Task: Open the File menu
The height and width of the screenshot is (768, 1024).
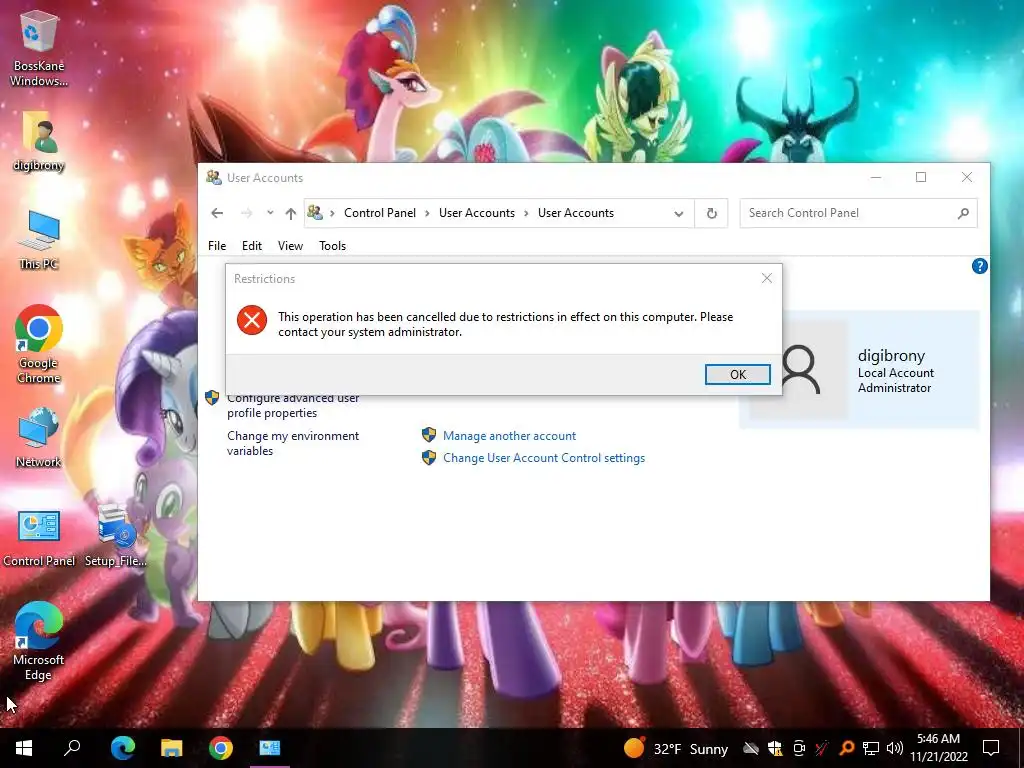Action: [x=217, y=246]
